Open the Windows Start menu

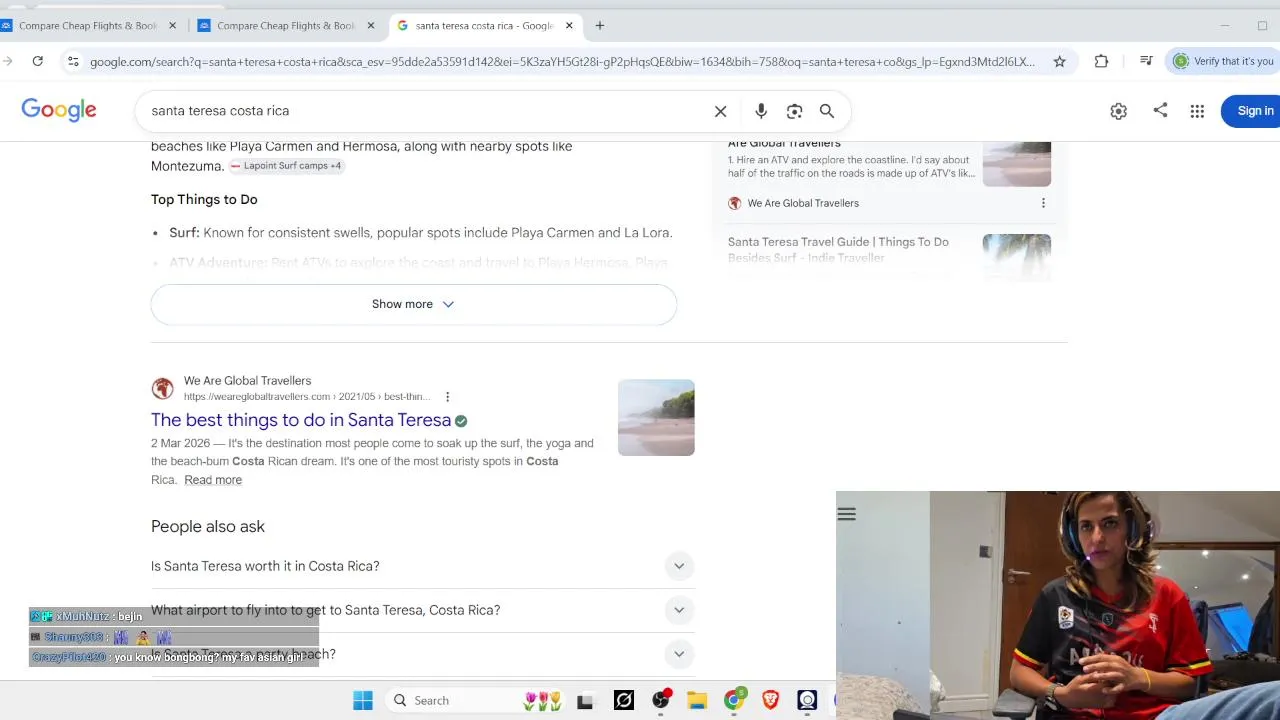363,700
